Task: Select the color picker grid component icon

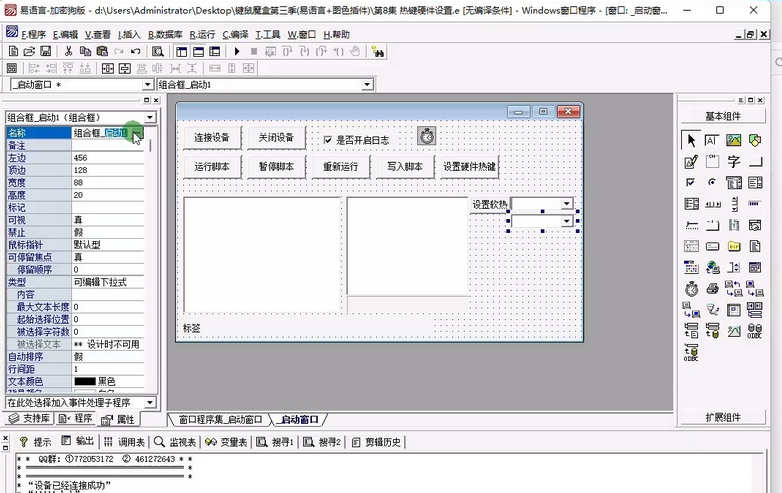Action: tap(691, 267)
